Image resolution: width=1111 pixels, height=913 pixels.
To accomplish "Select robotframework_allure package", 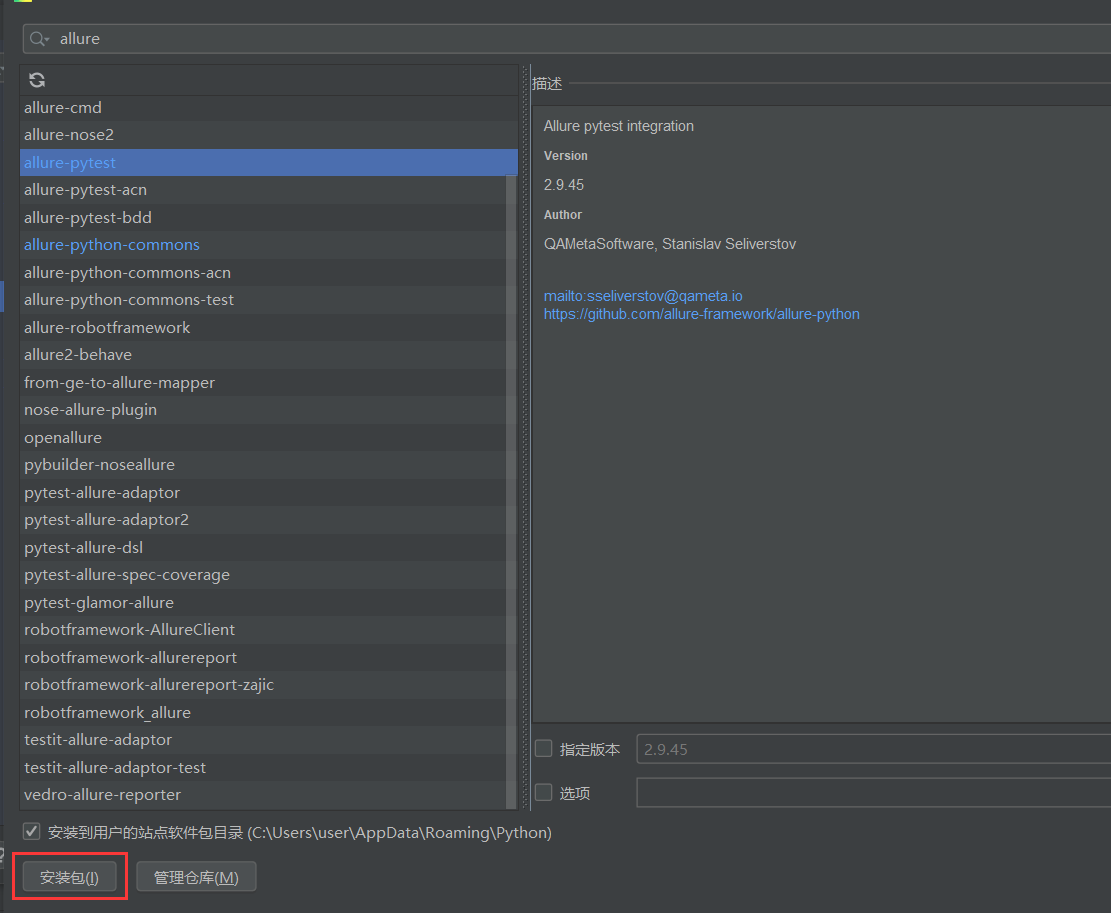I will point(264,713).
